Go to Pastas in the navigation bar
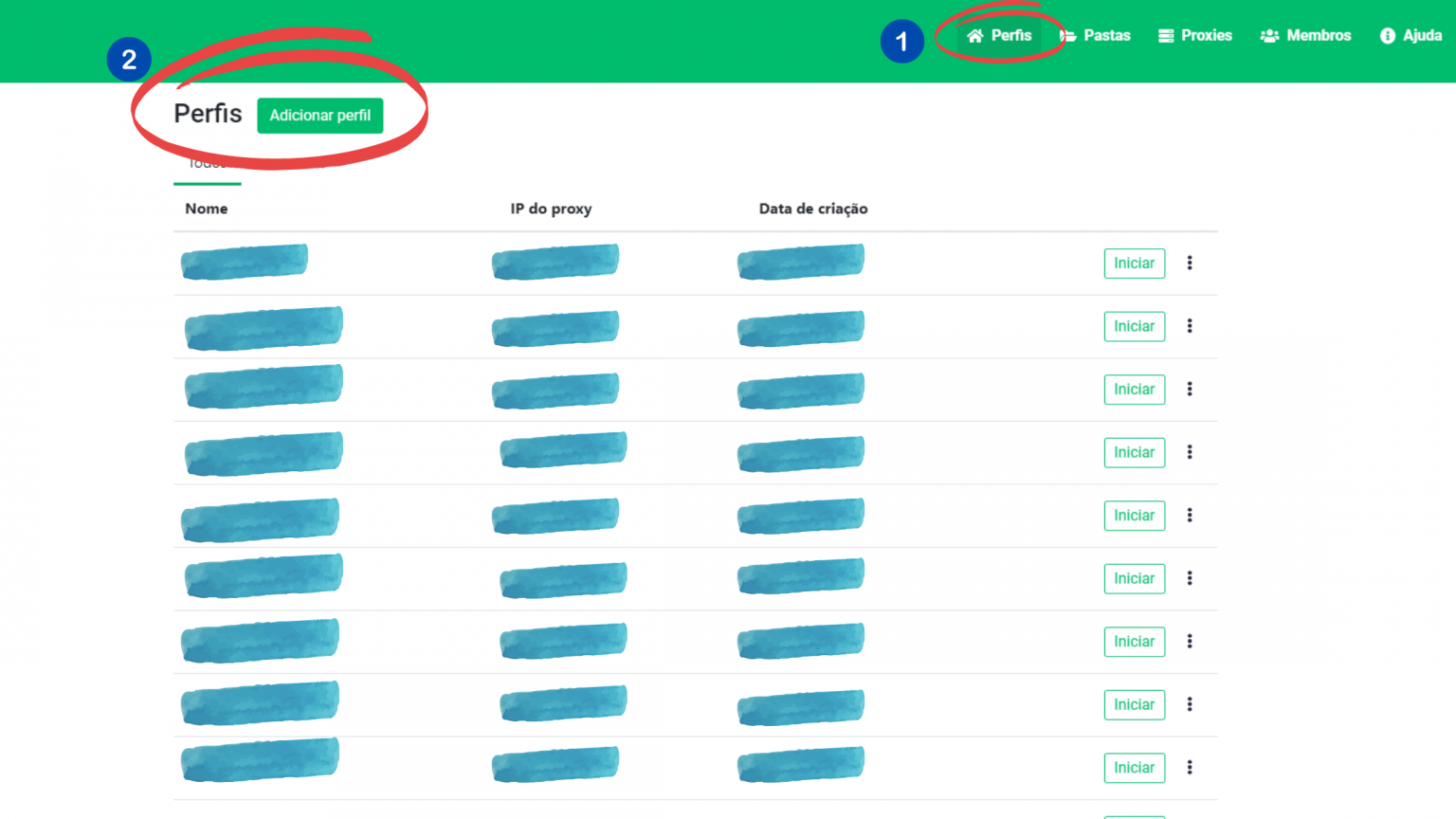Viewport: 1456px width, 819px height. pos(1095,35)
